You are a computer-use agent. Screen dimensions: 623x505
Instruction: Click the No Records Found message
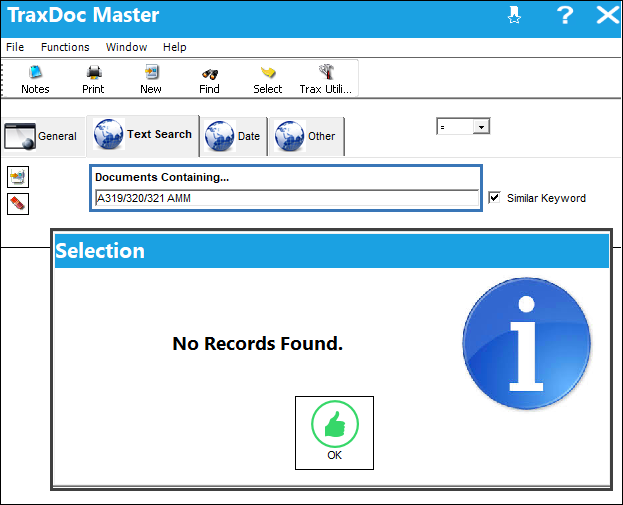257,344
